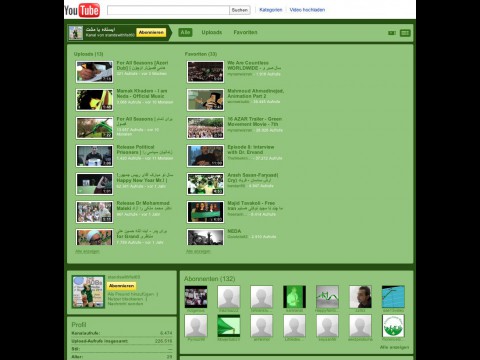Image resolution: width=480 pixels, height=360 pixels.
Task: Click the Abonnieren button in the header bar
Action: point(151,32)
